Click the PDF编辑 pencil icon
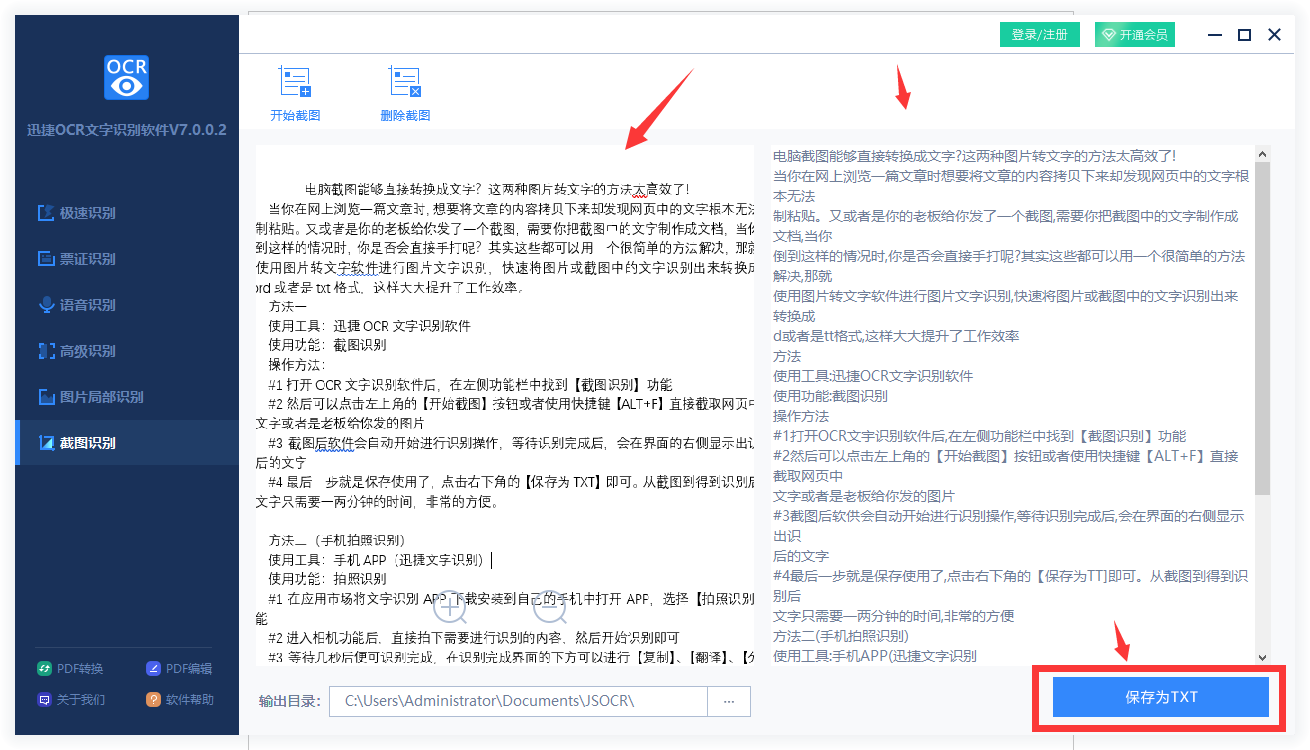The image size is (1310, 750). (x=153, y=669)
